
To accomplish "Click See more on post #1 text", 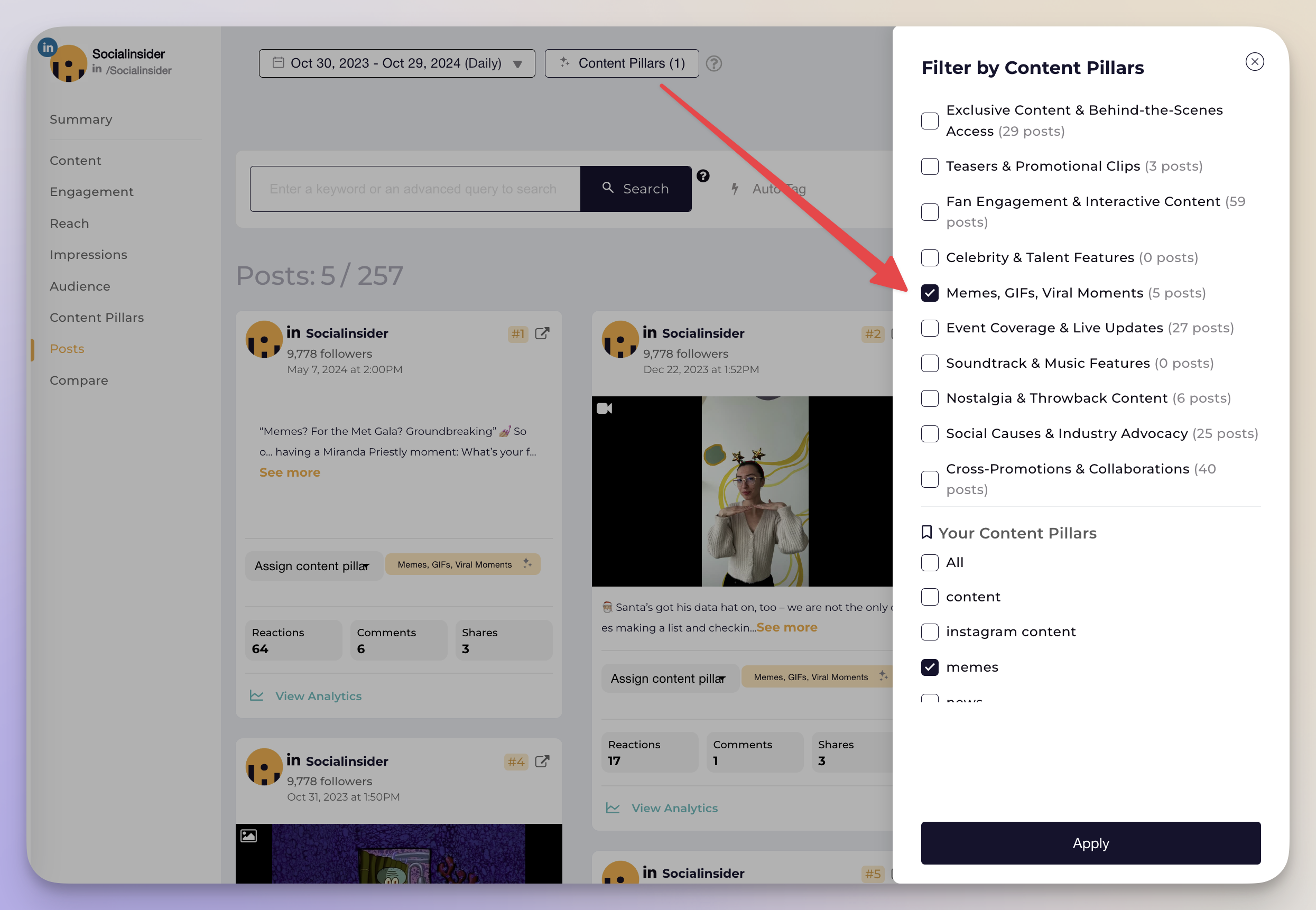I will pyautogui.click(x=290, y=472).
